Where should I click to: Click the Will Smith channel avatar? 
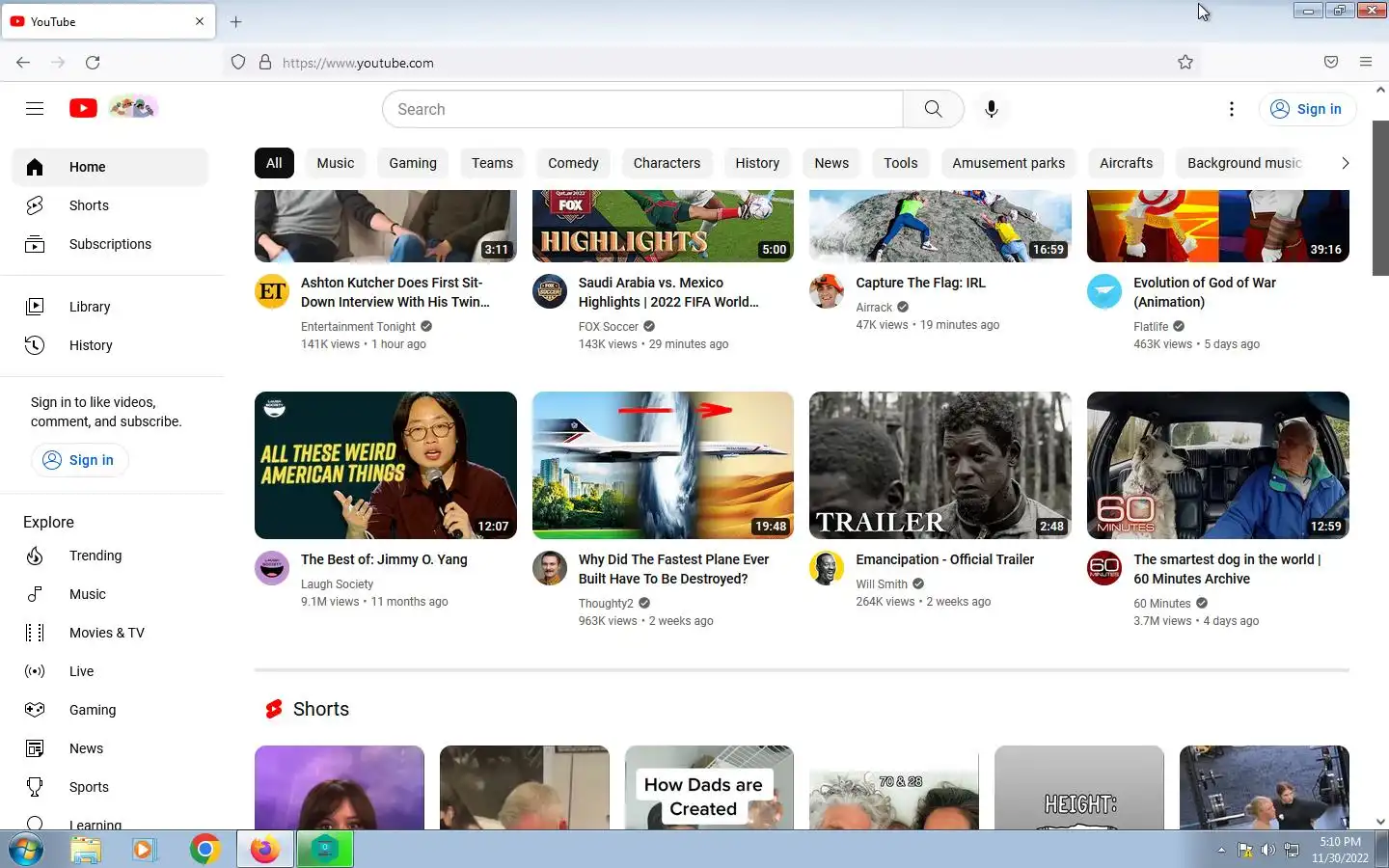pyautogui.click(x=827, y=568)
